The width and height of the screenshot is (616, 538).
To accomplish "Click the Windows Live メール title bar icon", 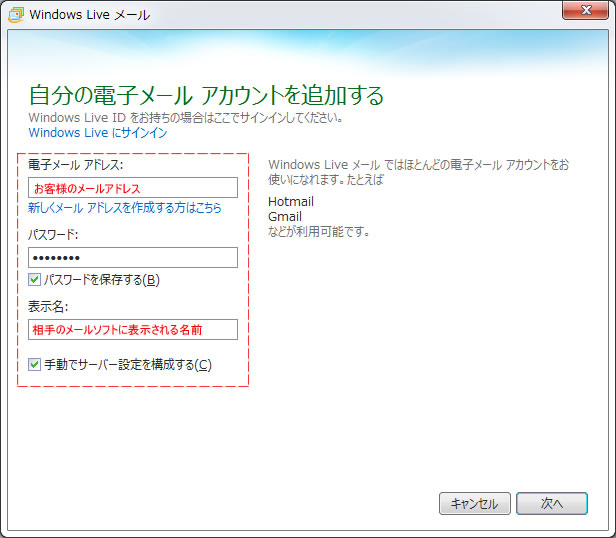I will pyautogui.click(x=16, y=15).
